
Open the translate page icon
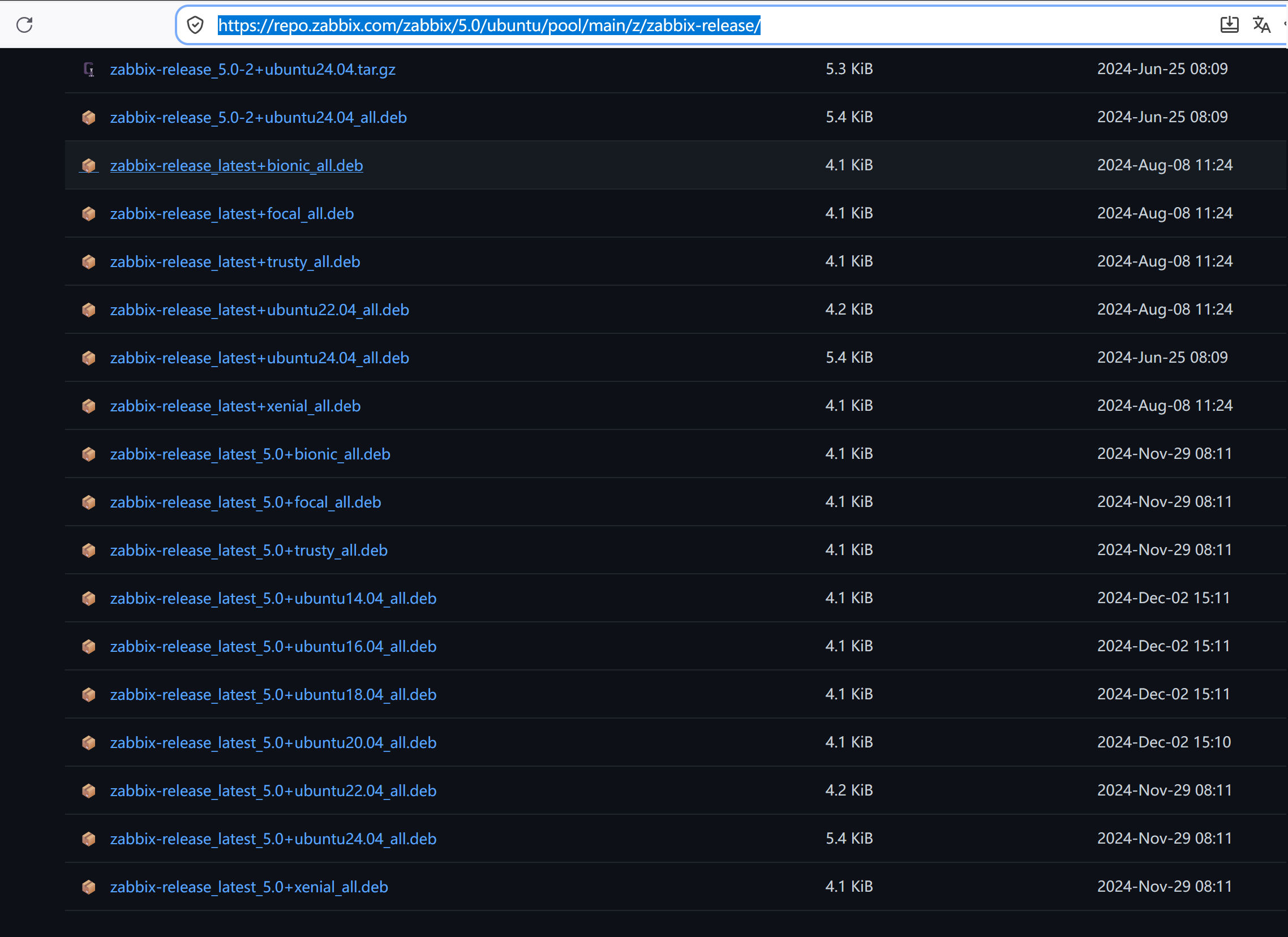[1261, 24]
